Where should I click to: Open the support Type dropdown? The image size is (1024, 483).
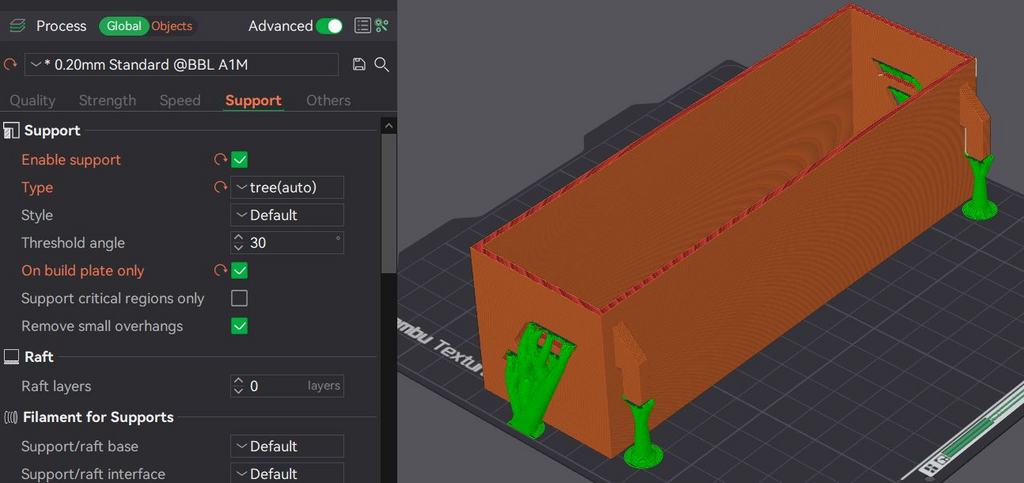tap(287, 187)
